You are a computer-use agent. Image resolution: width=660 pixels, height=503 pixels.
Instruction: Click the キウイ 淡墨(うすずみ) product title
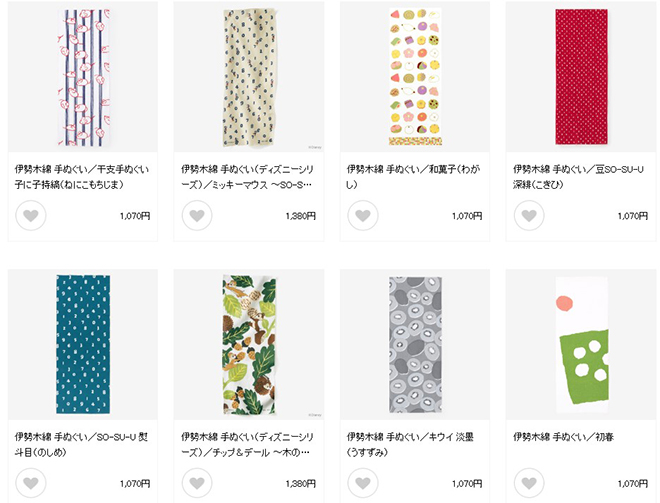click(410, 444)
